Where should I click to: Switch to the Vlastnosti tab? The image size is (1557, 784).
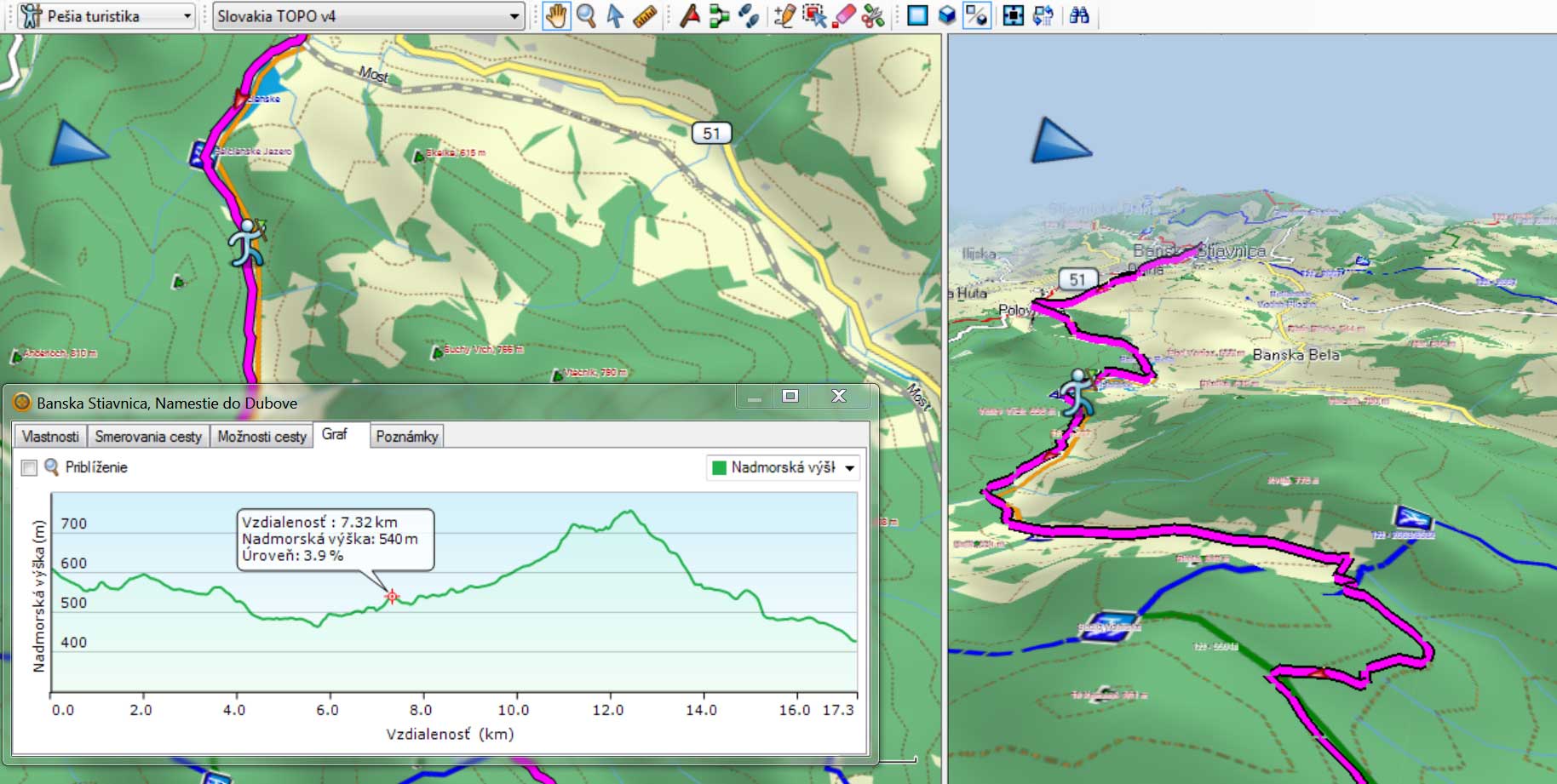[x=50, y=436]
